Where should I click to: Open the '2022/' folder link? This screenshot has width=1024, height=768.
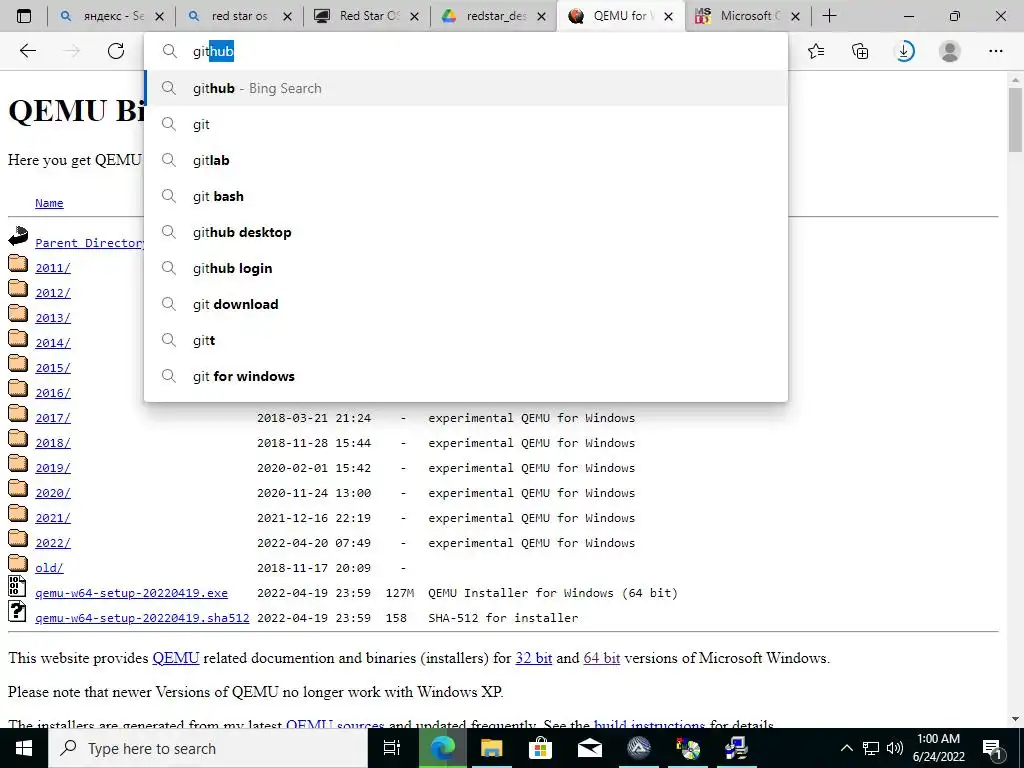coord(53,543)
